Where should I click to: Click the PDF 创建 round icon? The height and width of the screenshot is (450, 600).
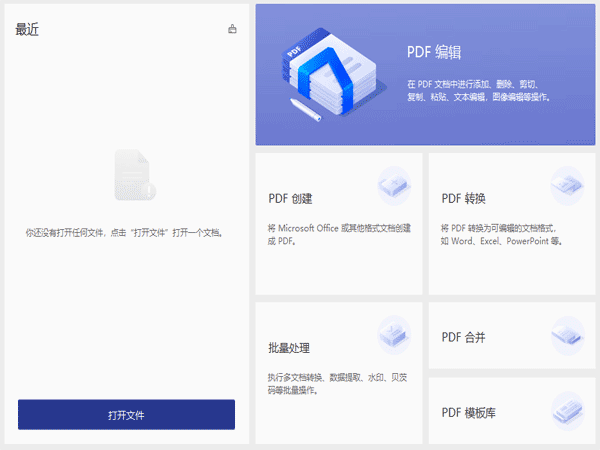(394, 186)
